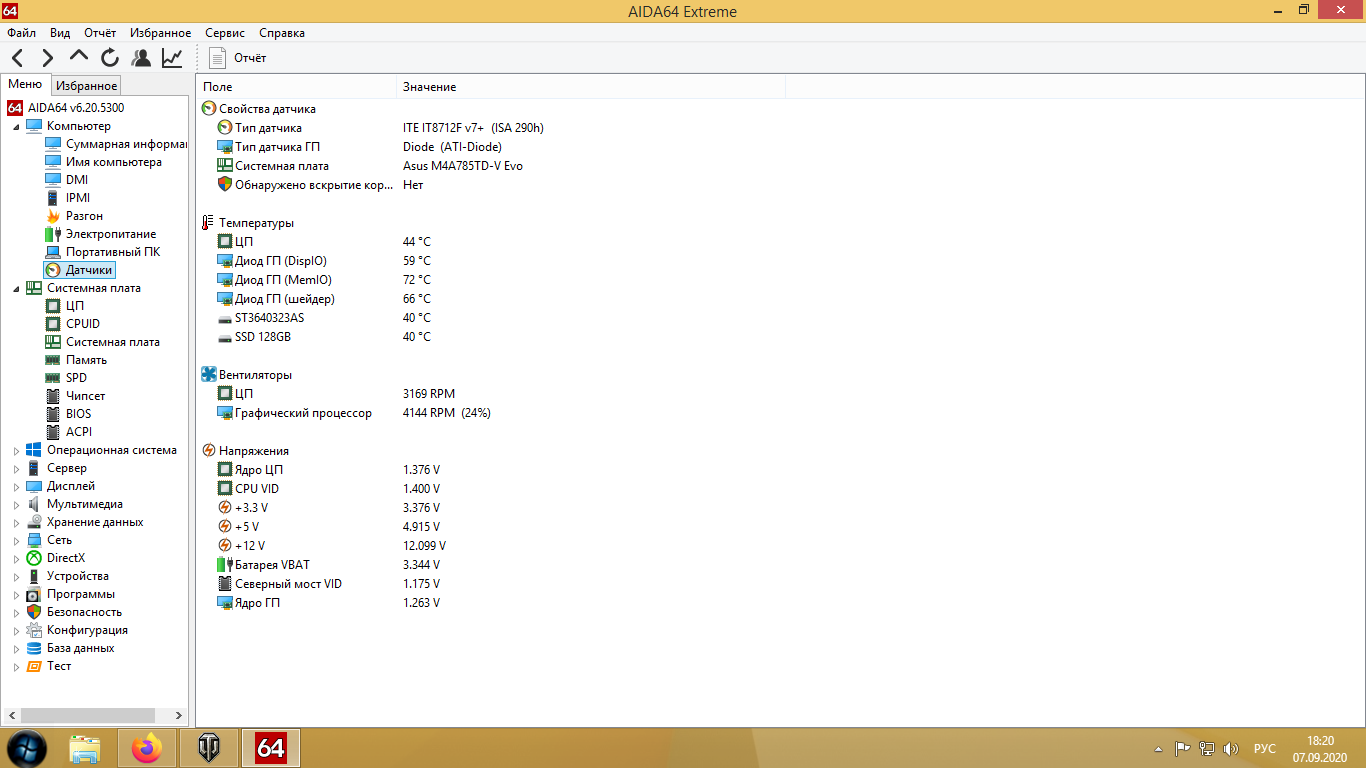Screen dimensions: 1366x768
Task: Collapse the Системная плата tree branch
Action: click(x=15, y=289)
